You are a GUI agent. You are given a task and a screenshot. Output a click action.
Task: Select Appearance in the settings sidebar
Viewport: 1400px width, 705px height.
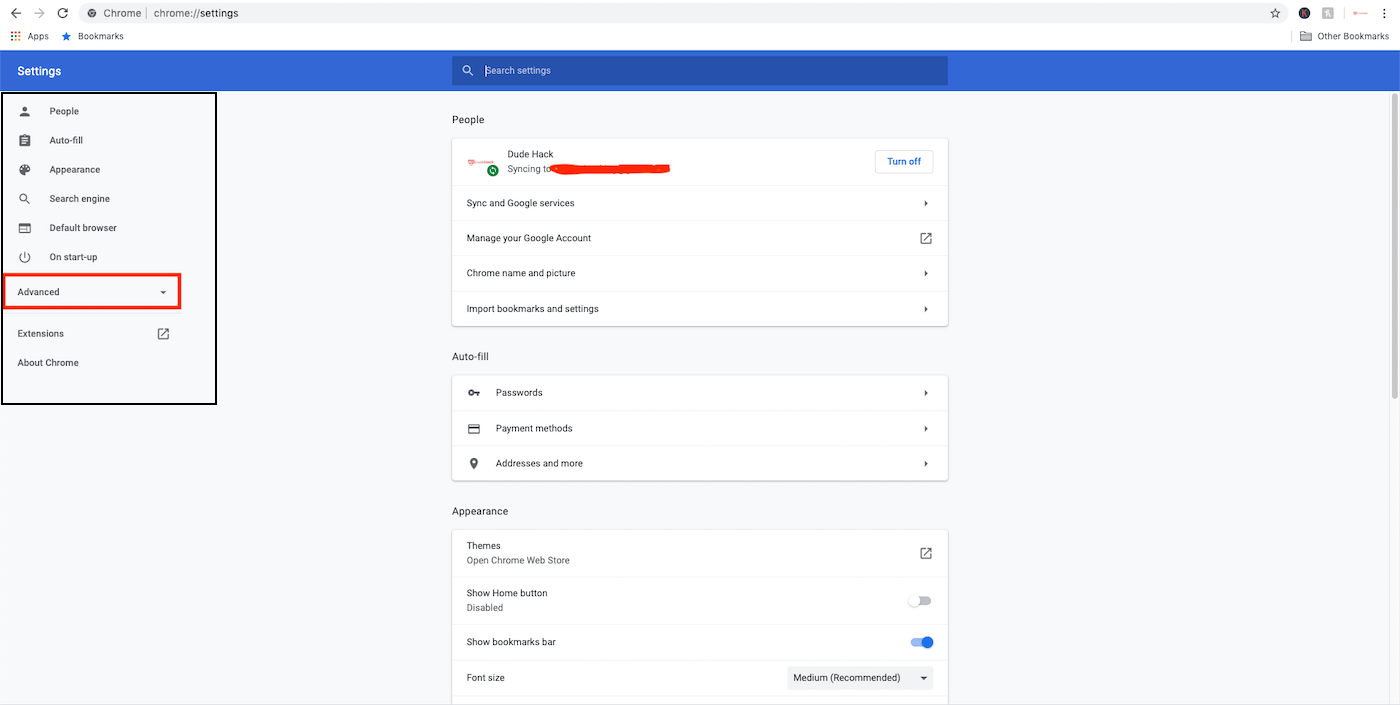[75, 170]
